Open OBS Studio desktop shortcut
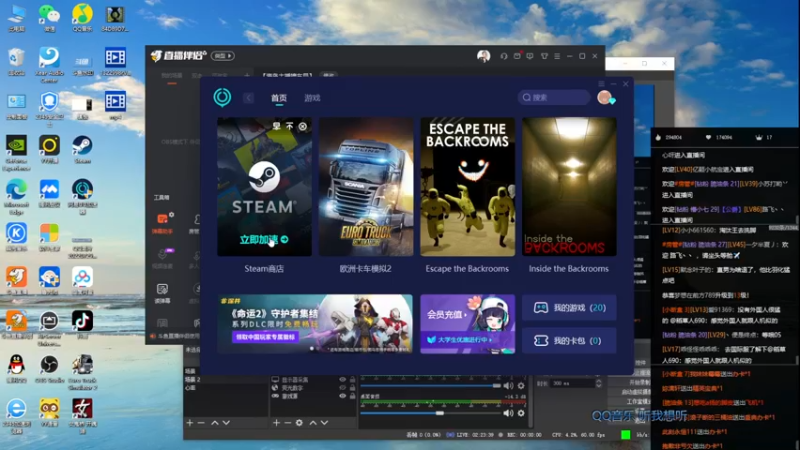Image resolution: width=800 pixels, height=450 pixels. coord(49,369)
